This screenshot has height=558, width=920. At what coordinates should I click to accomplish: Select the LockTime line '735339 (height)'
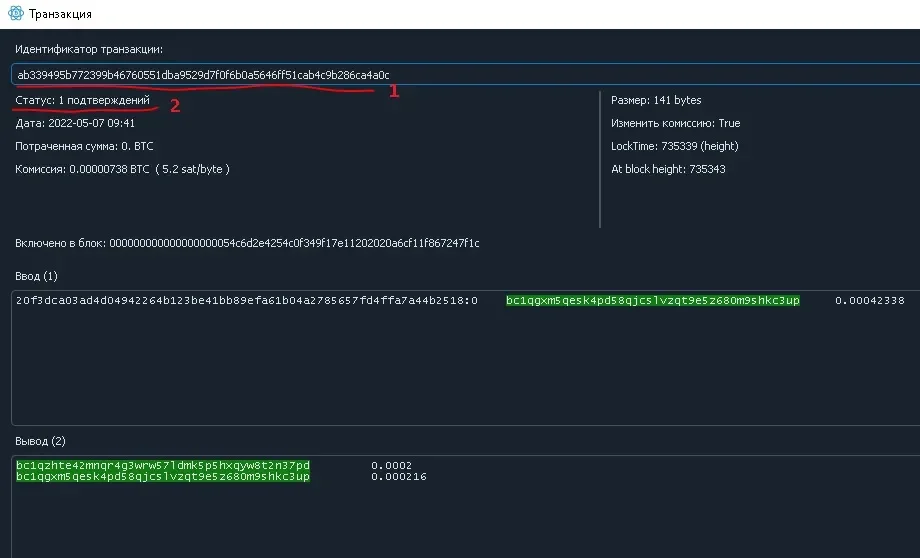pos(675,146)
